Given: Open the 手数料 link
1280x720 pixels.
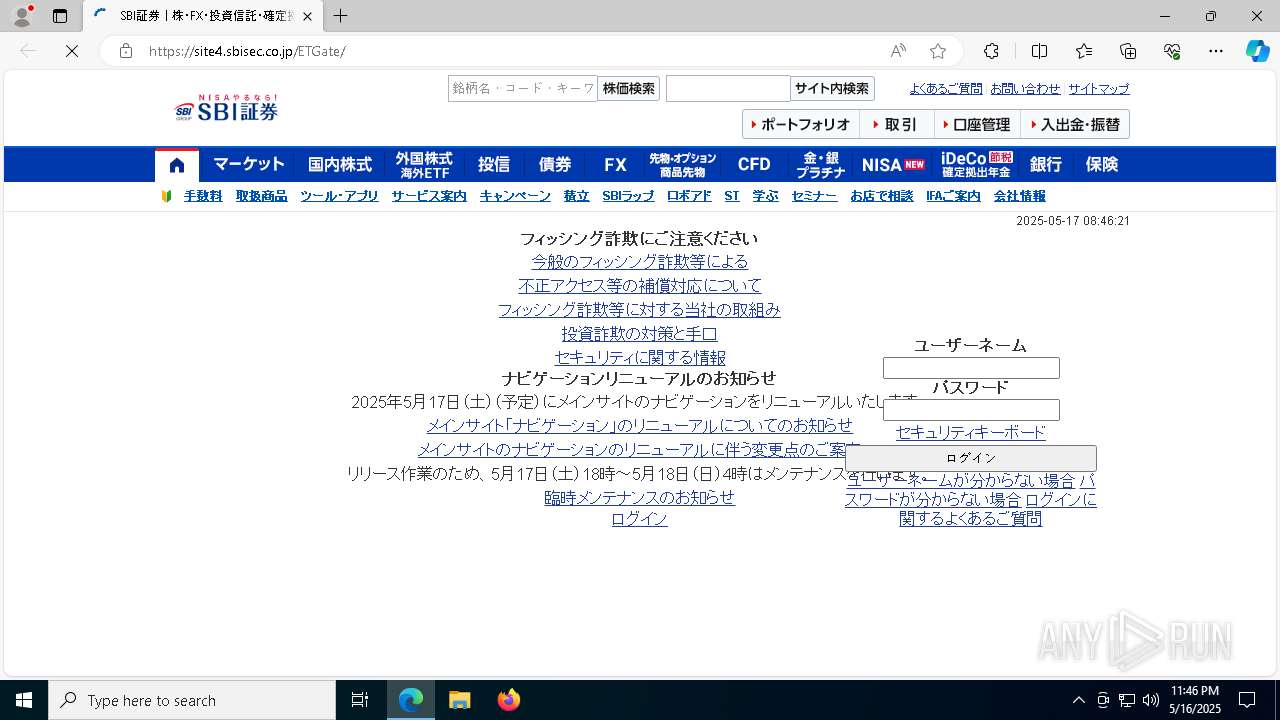Looking at the screenshot, I should click(203, 196).
